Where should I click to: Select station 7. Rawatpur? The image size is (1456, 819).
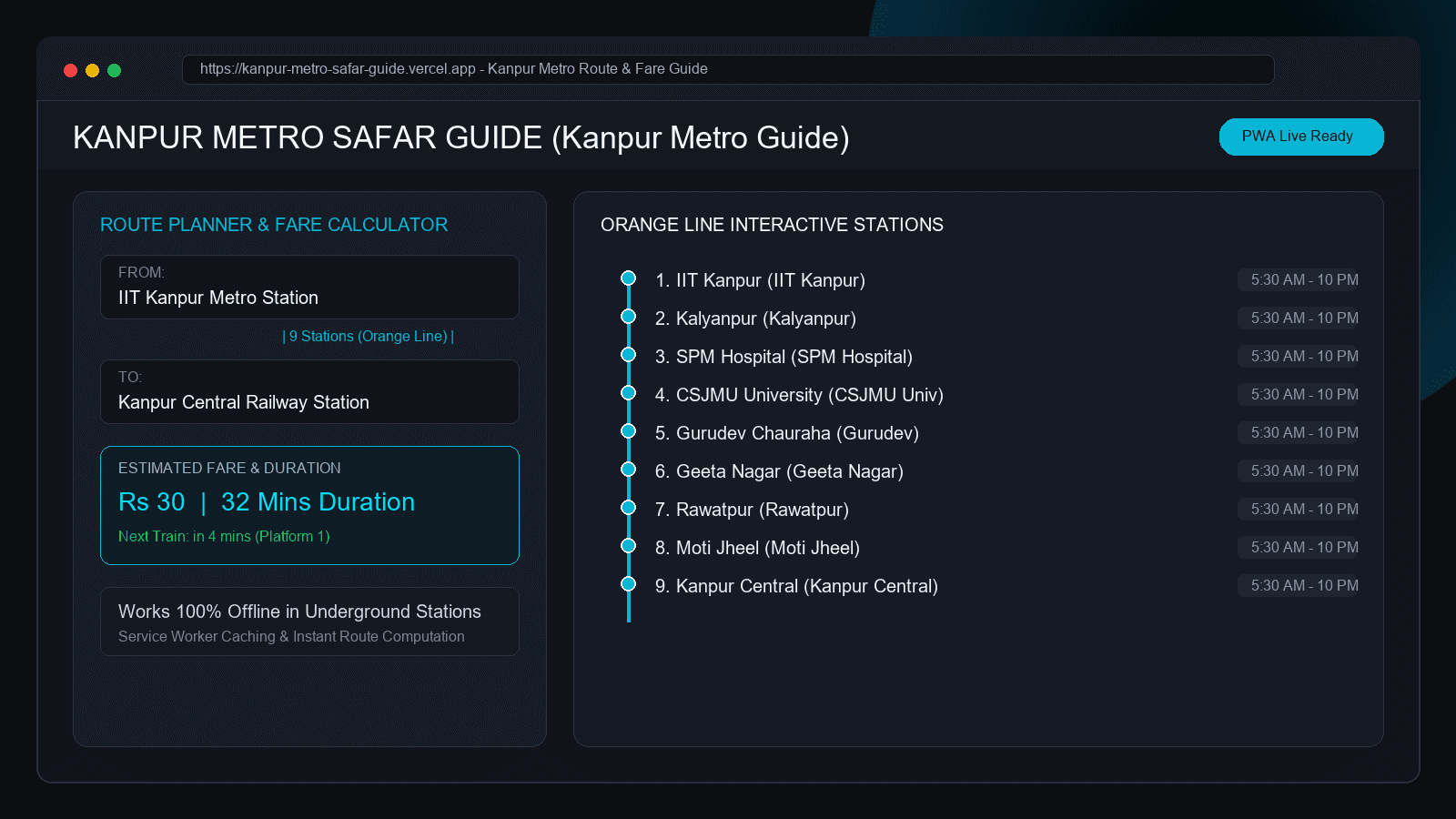(752, 510)
